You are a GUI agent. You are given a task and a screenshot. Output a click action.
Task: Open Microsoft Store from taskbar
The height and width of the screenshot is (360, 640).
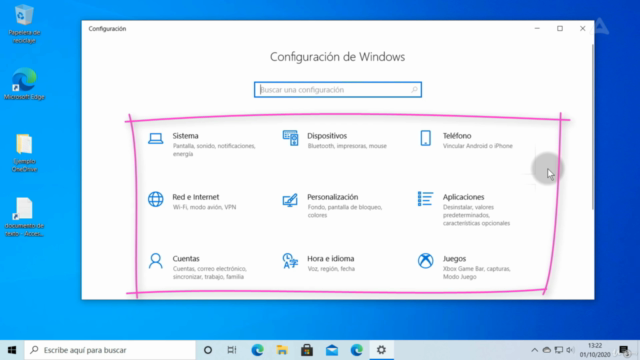coord(307,350)
